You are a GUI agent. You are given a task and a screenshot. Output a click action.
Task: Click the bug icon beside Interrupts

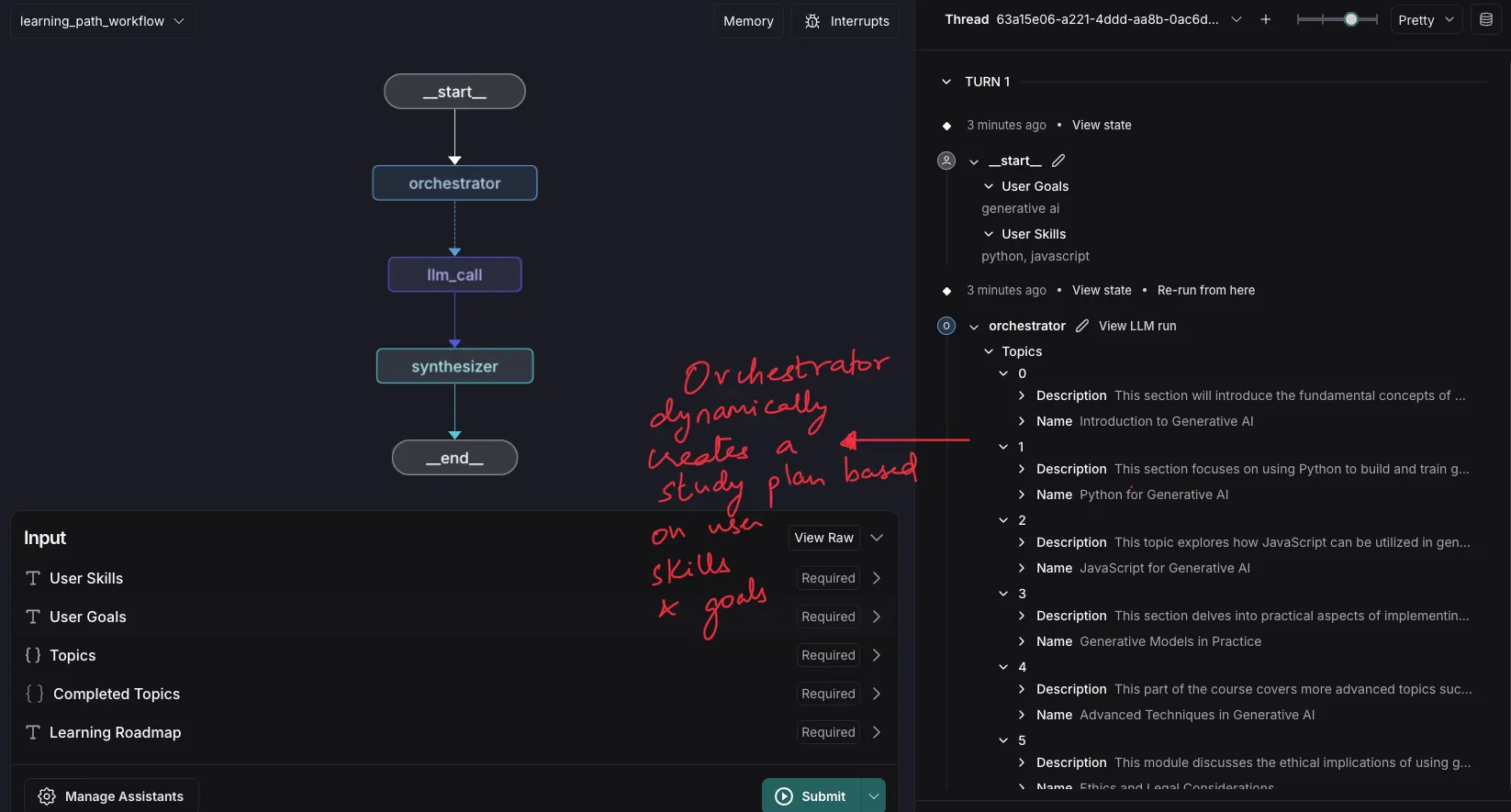[812, 21]
